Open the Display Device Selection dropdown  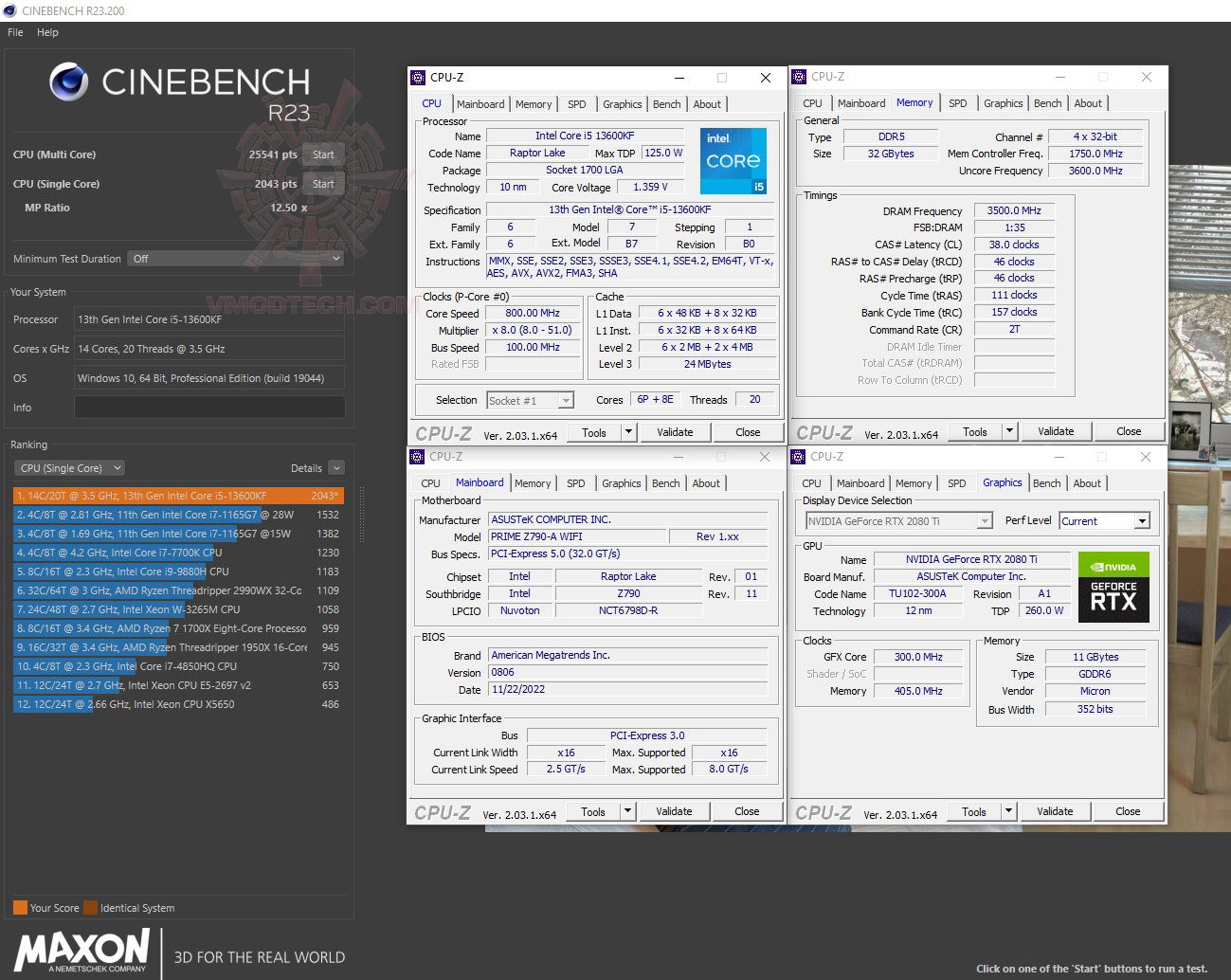pos(898,521)
